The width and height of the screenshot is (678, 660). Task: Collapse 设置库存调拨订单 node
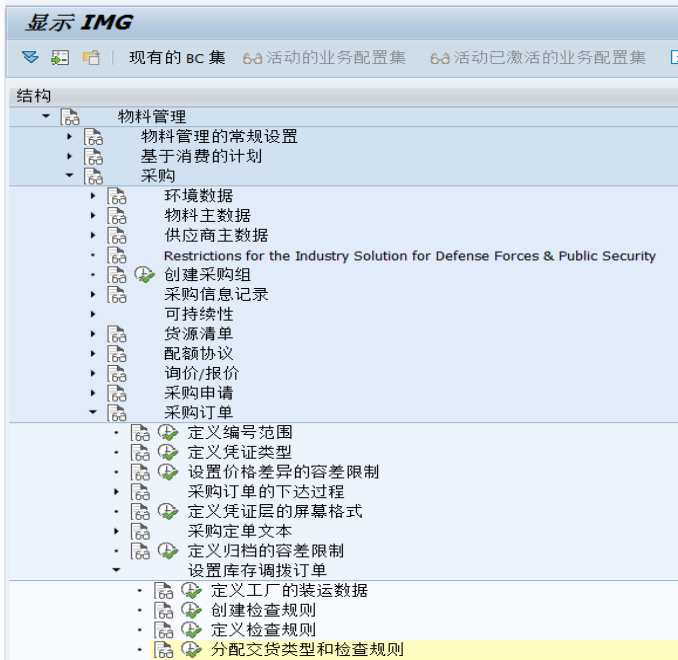(x=116, y=570)
